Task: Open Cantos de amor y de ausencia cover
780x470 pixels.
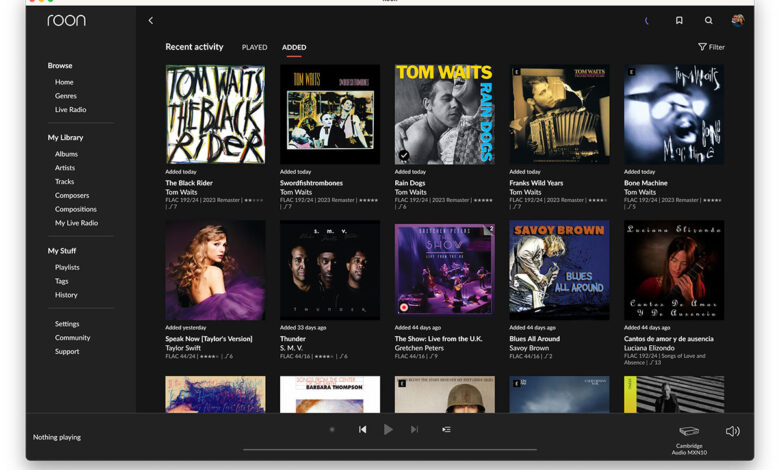Action: [674, 270]
